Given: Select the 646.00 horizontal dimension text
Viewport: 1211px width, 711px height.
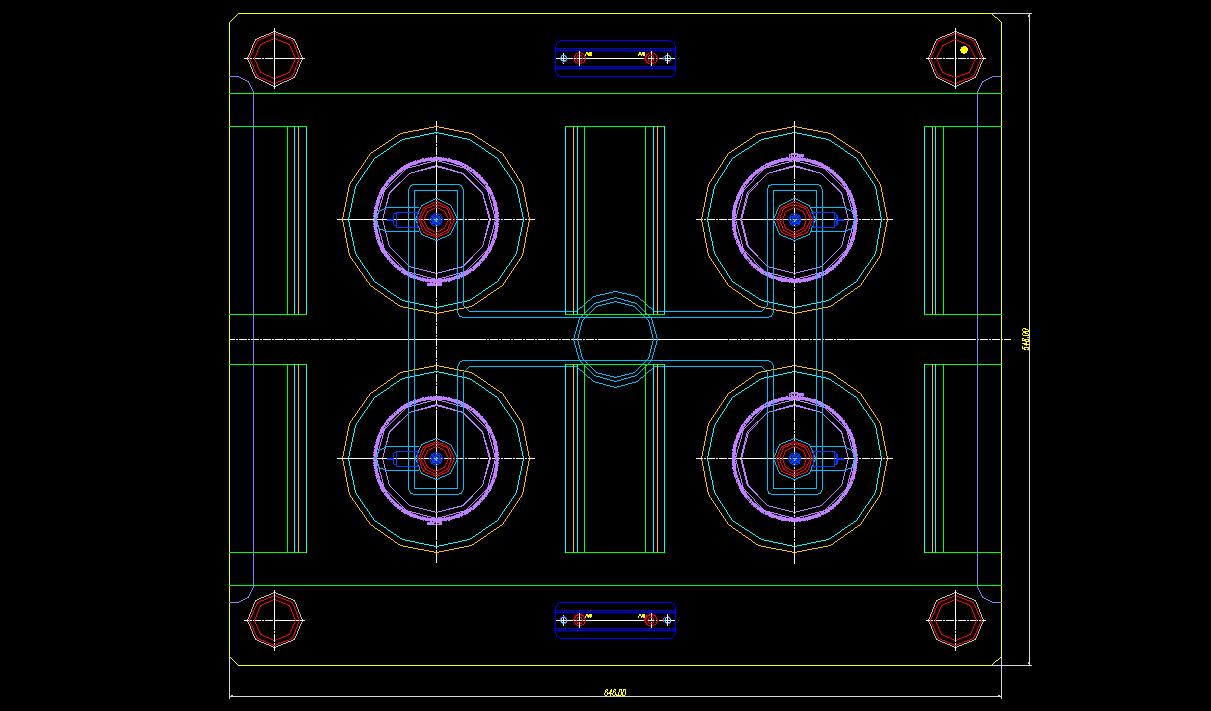Looking at the screenshot, I should pyautogui.click(x=615, y=692).
